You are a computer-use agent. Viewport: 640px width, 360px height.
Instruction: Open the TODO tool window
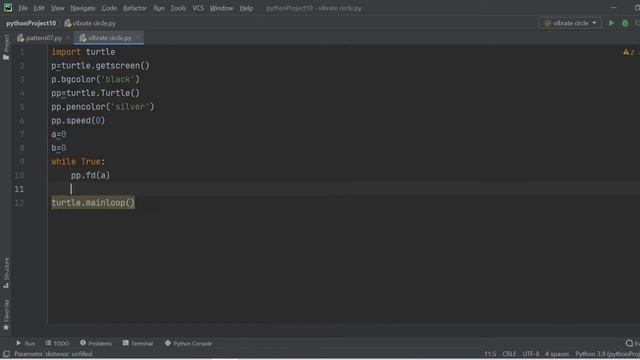[x=57, y=343]
